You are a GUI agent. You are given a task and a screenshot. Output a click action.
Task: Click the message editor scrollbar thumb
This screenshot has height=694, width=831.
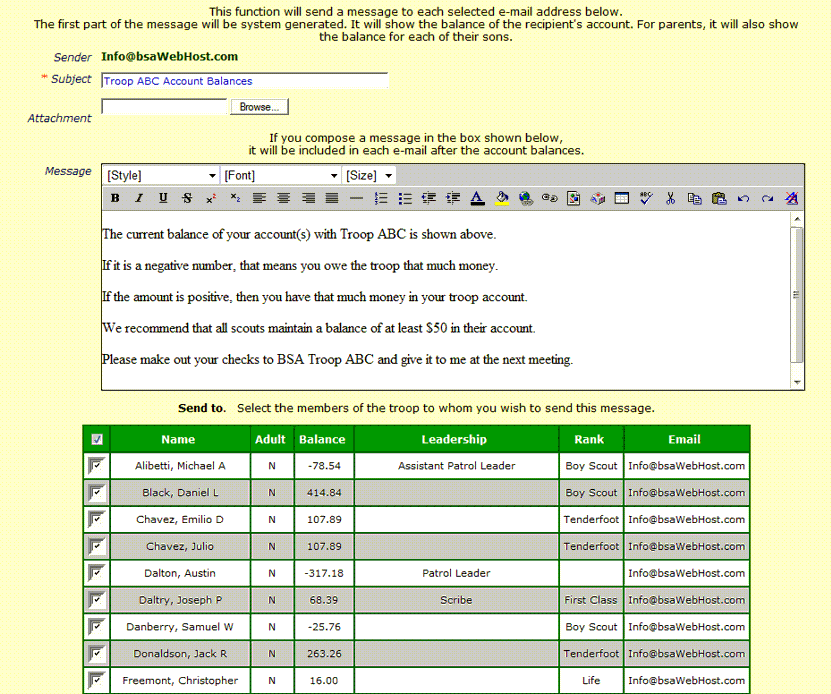(797, 295)
